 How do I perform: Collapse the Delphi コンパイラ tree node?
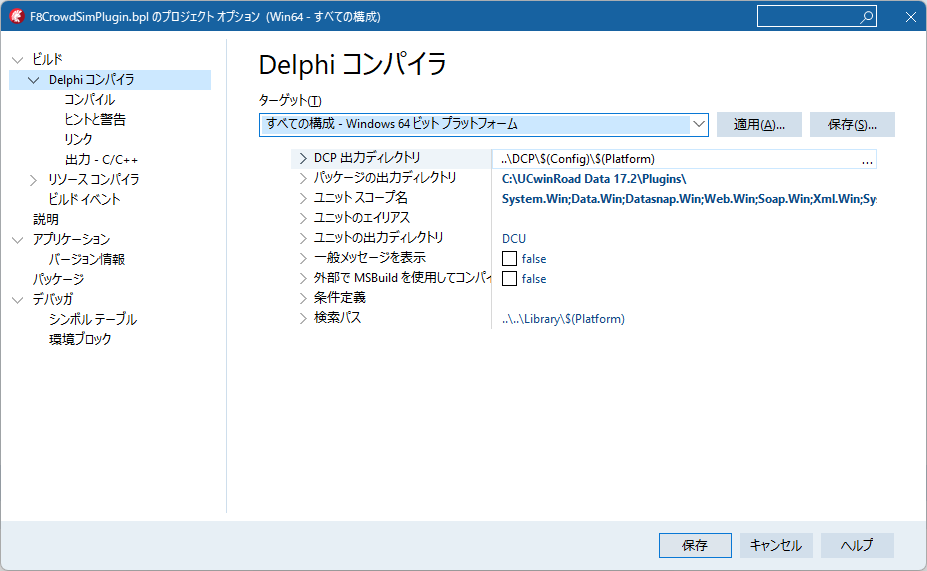tap(34, 80)
